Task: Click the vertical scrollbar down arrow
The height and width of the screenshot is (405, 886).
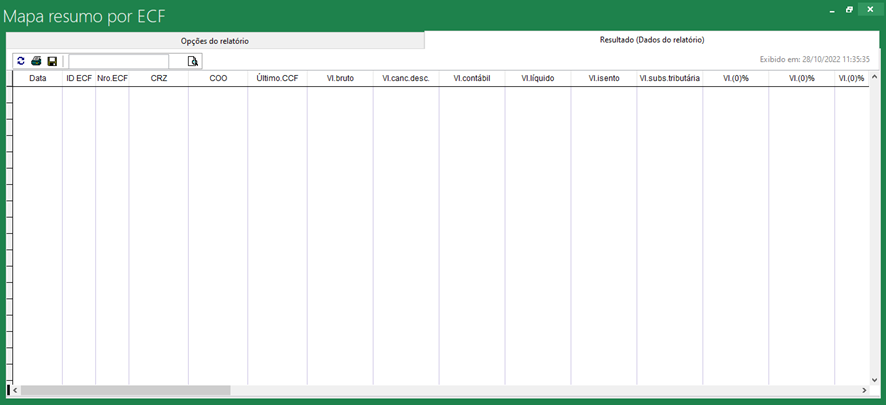Action: [x=874, y=379]
